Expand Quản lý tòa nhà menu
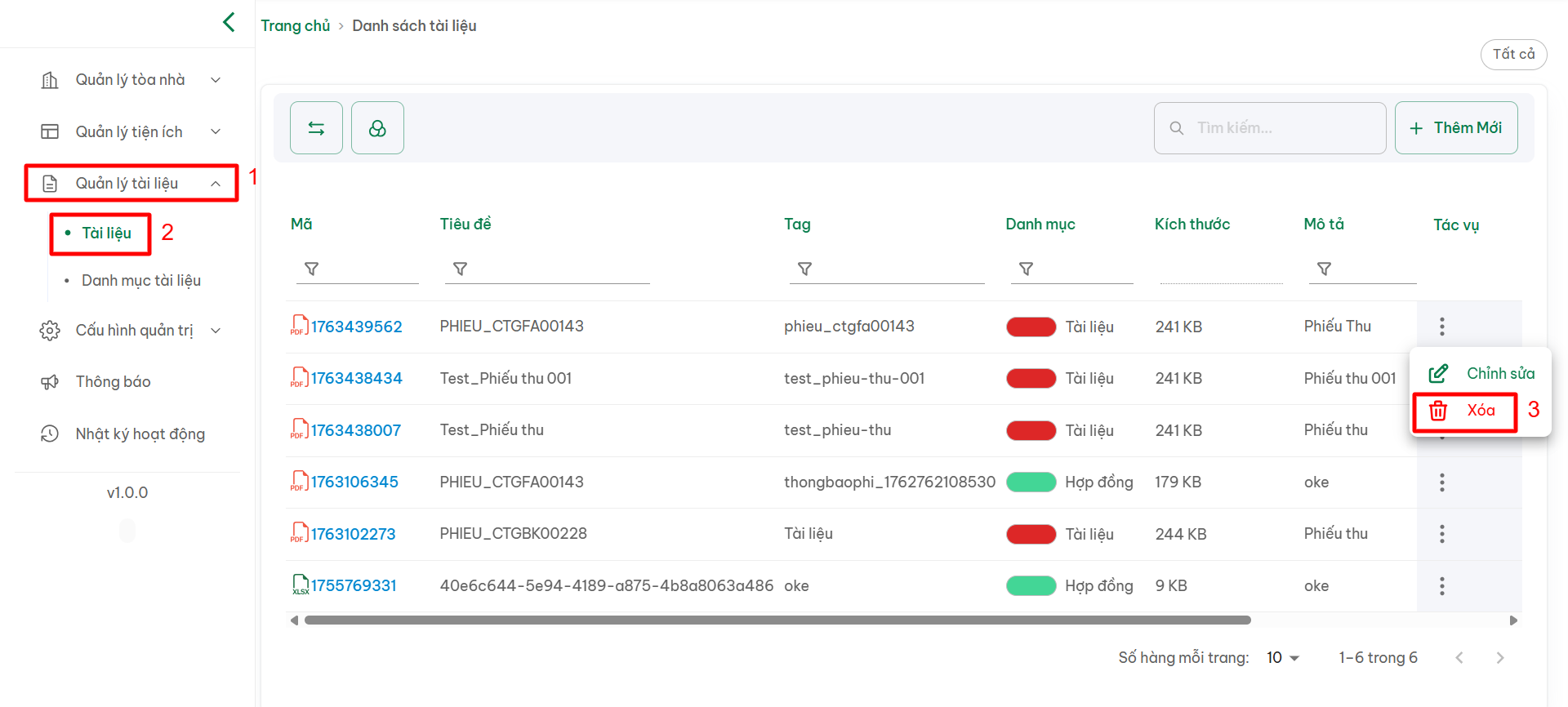Screen dimensions: 1568x707 (131, 80)
